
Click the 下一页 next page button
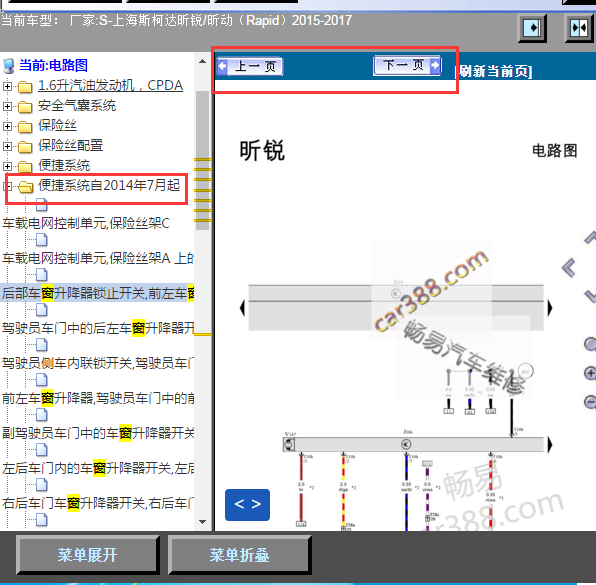click(407, 65)
